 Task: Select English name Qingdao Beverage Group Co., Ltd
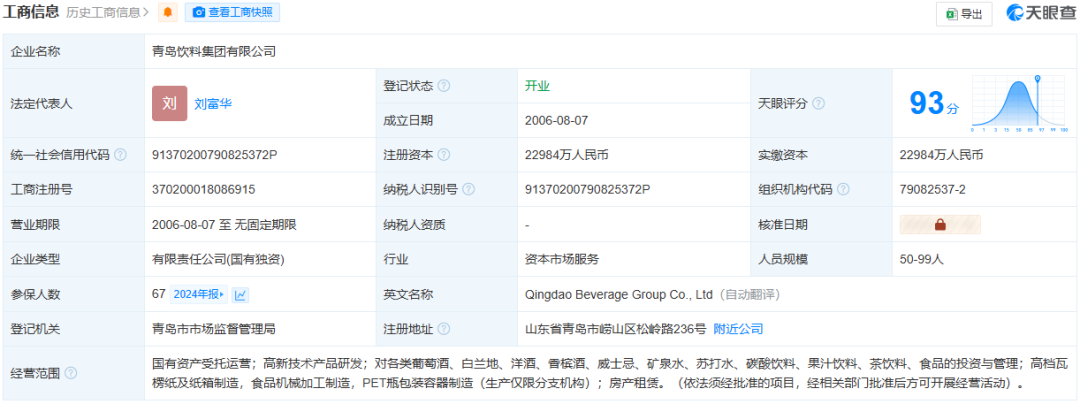coord(619,295)
